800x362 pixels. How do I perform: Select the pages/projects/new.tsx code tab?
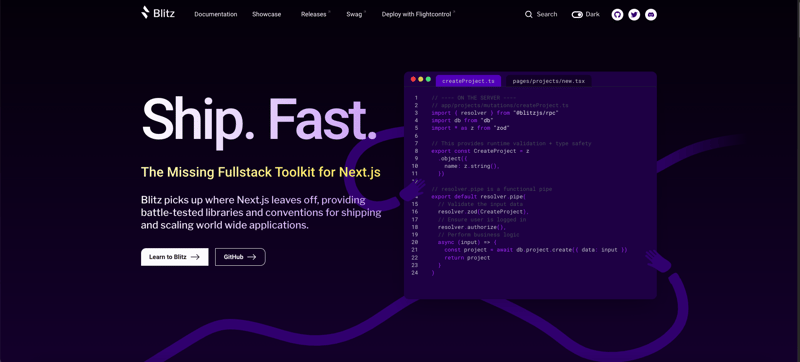548,81
